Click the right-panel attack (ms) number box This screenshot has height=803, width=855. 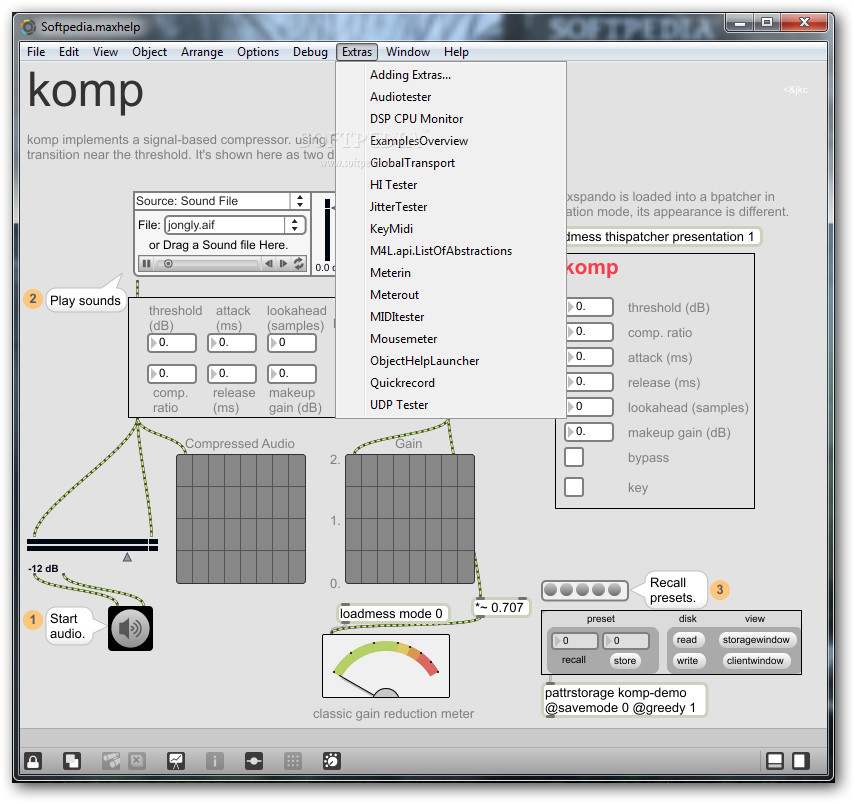click(x=589, y=357)
